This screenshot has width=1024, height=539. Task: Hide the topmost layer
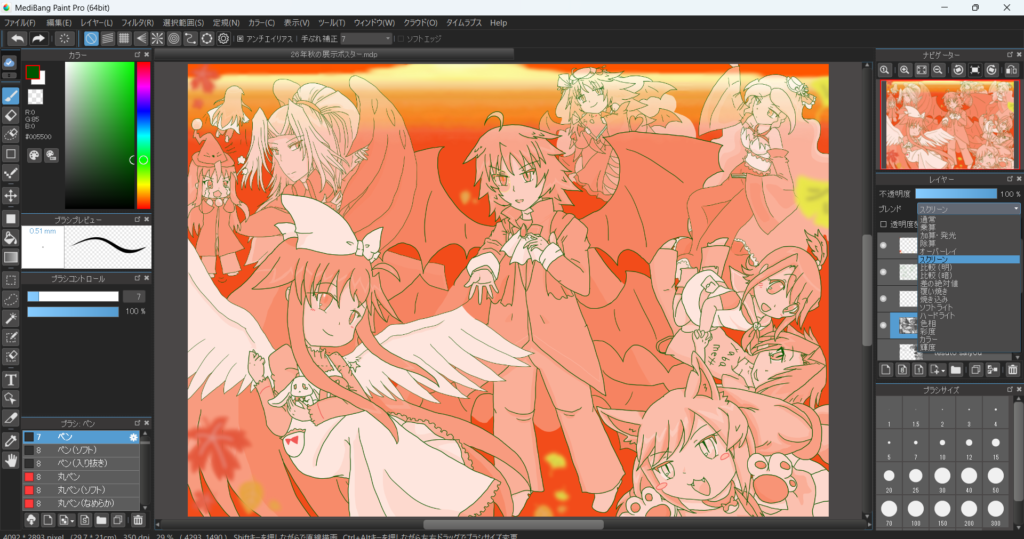coord(884,245)
